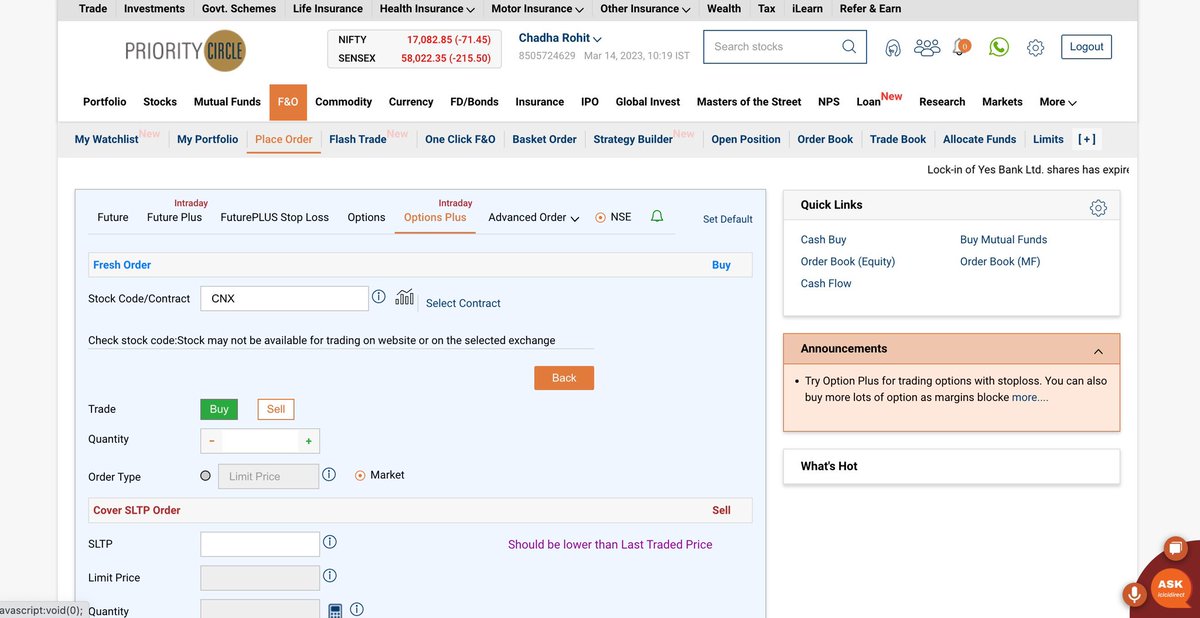
Task: Click the alert bell icon next to NSE
Action: 657,216
